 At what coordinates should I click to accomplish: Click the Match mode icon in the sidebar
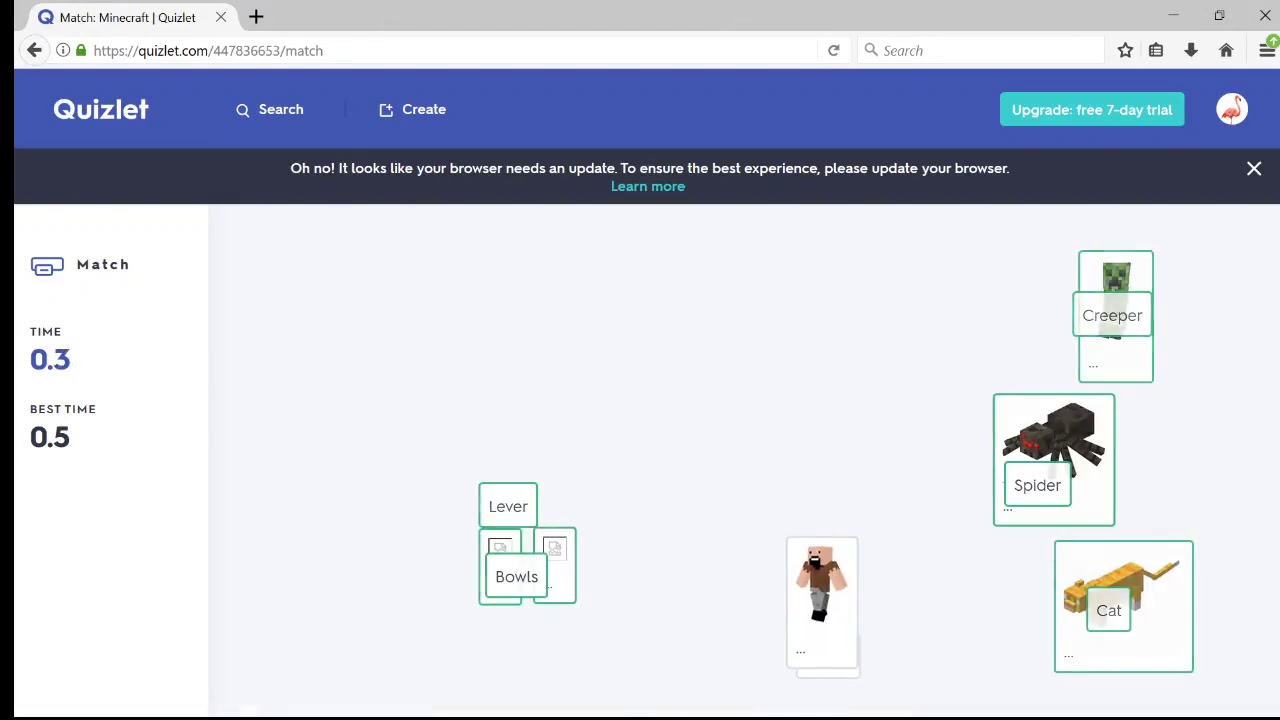tap(47, 266)
